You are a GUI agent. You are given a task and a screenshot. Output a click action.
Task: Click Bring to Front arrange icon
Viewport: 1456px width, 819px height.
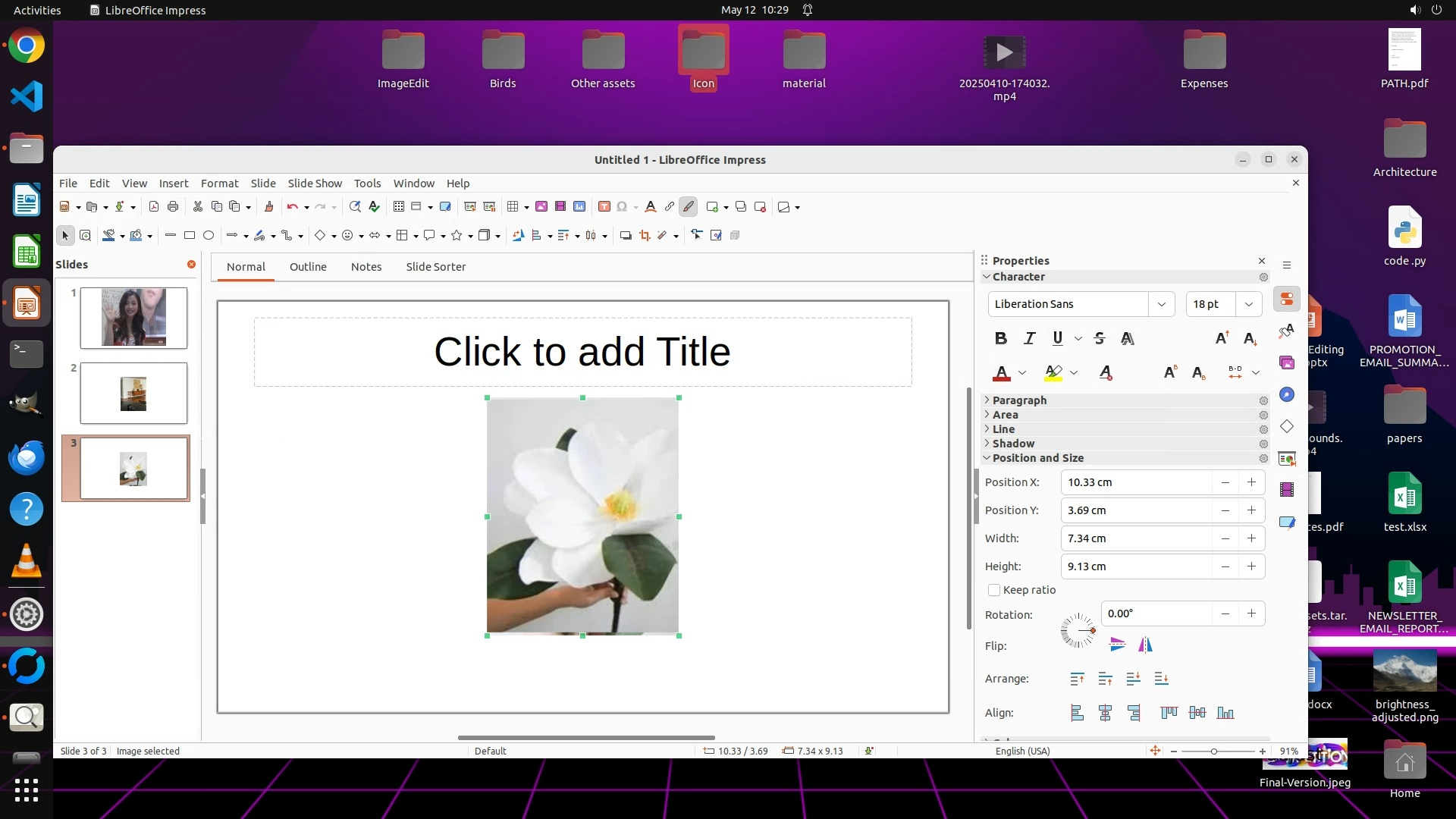[1077, 679]
